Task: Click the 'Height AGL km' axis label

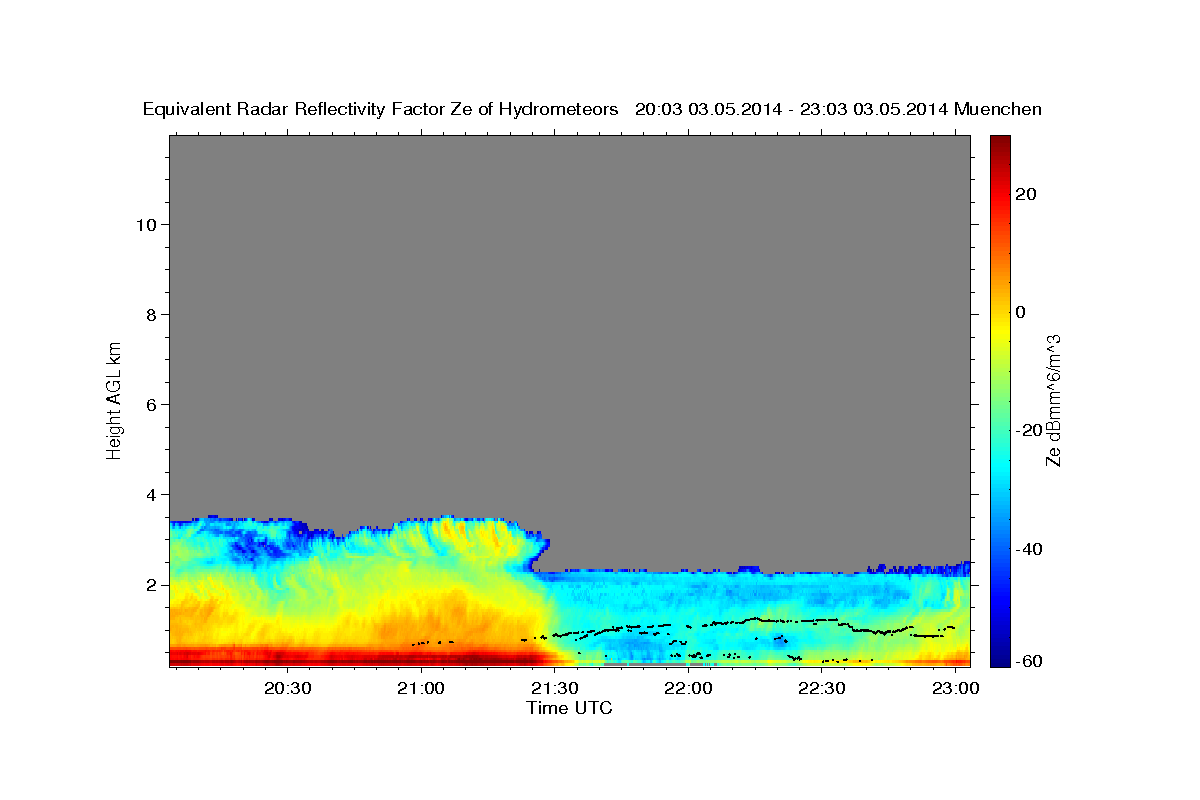Action: click(115, 399)
